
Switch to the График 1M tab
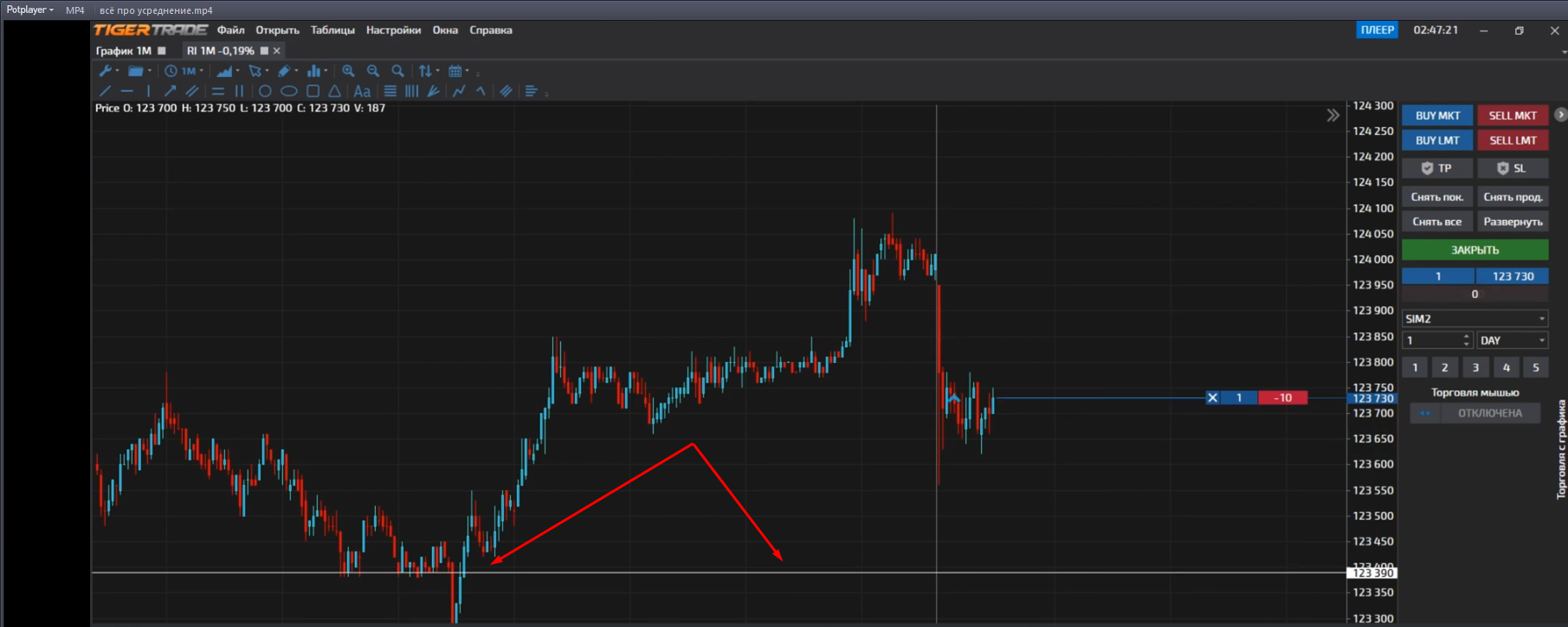pyautogui.click(x=124, y=51)
